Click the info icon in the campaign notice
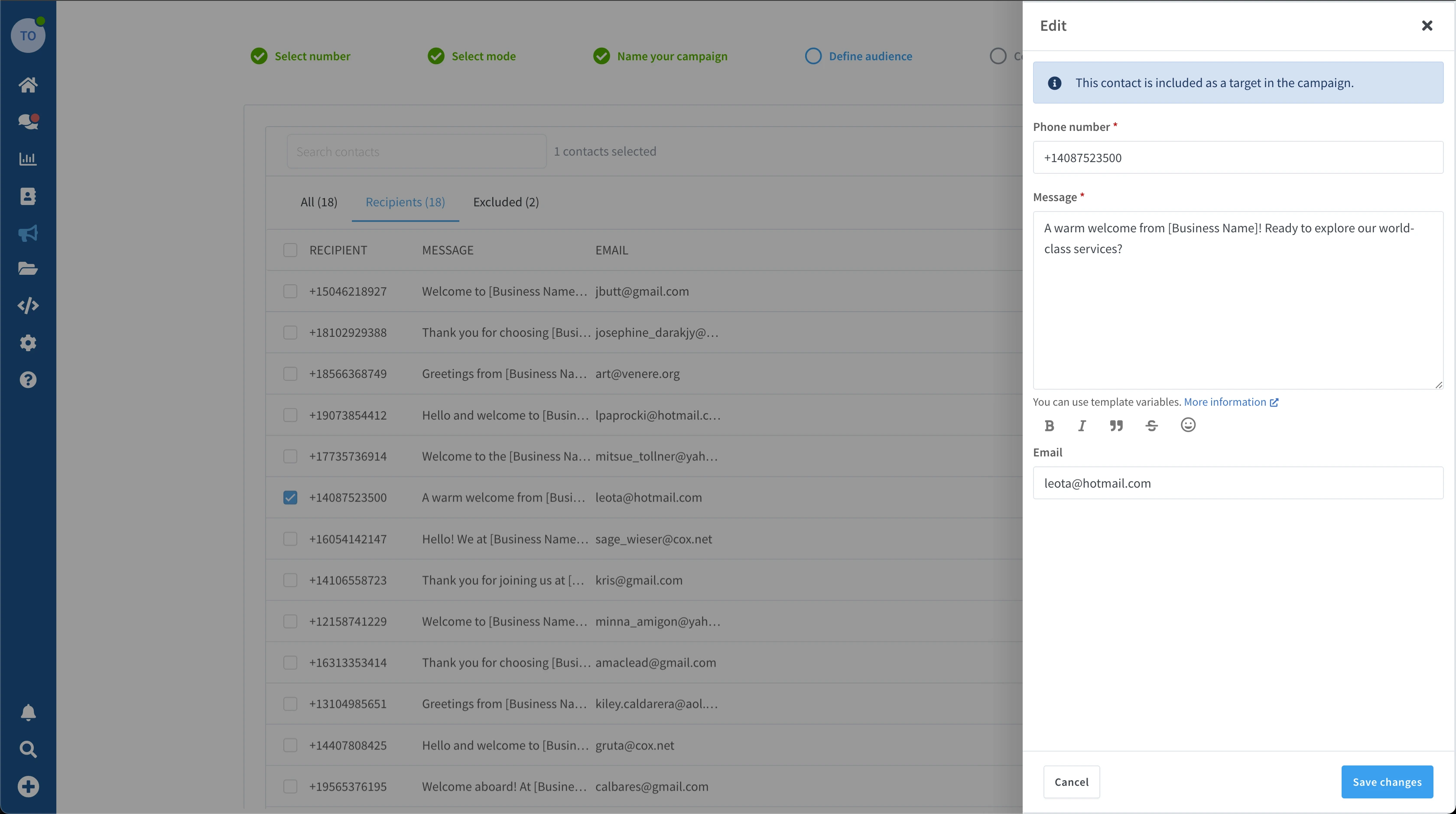Viewport: 1456px width, 814px height. [x=1054, y=83]
